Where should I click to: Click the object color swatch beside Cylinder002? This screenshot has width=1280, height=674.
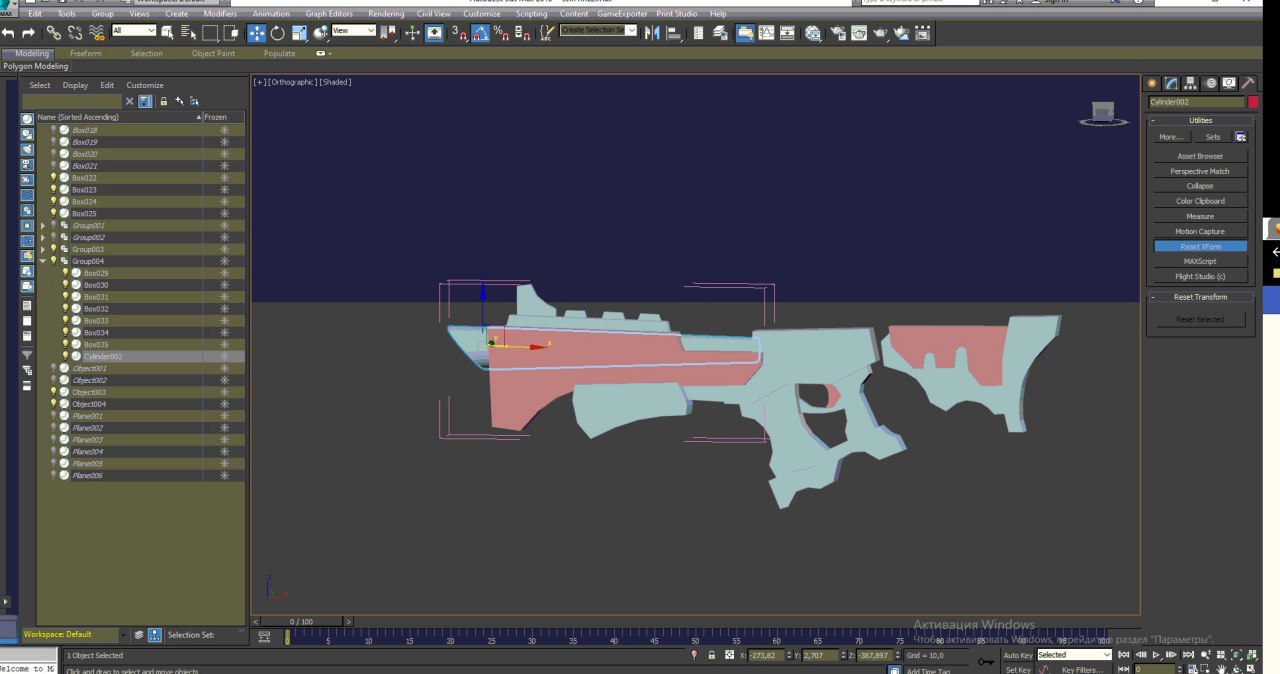tap(1253, 102)
